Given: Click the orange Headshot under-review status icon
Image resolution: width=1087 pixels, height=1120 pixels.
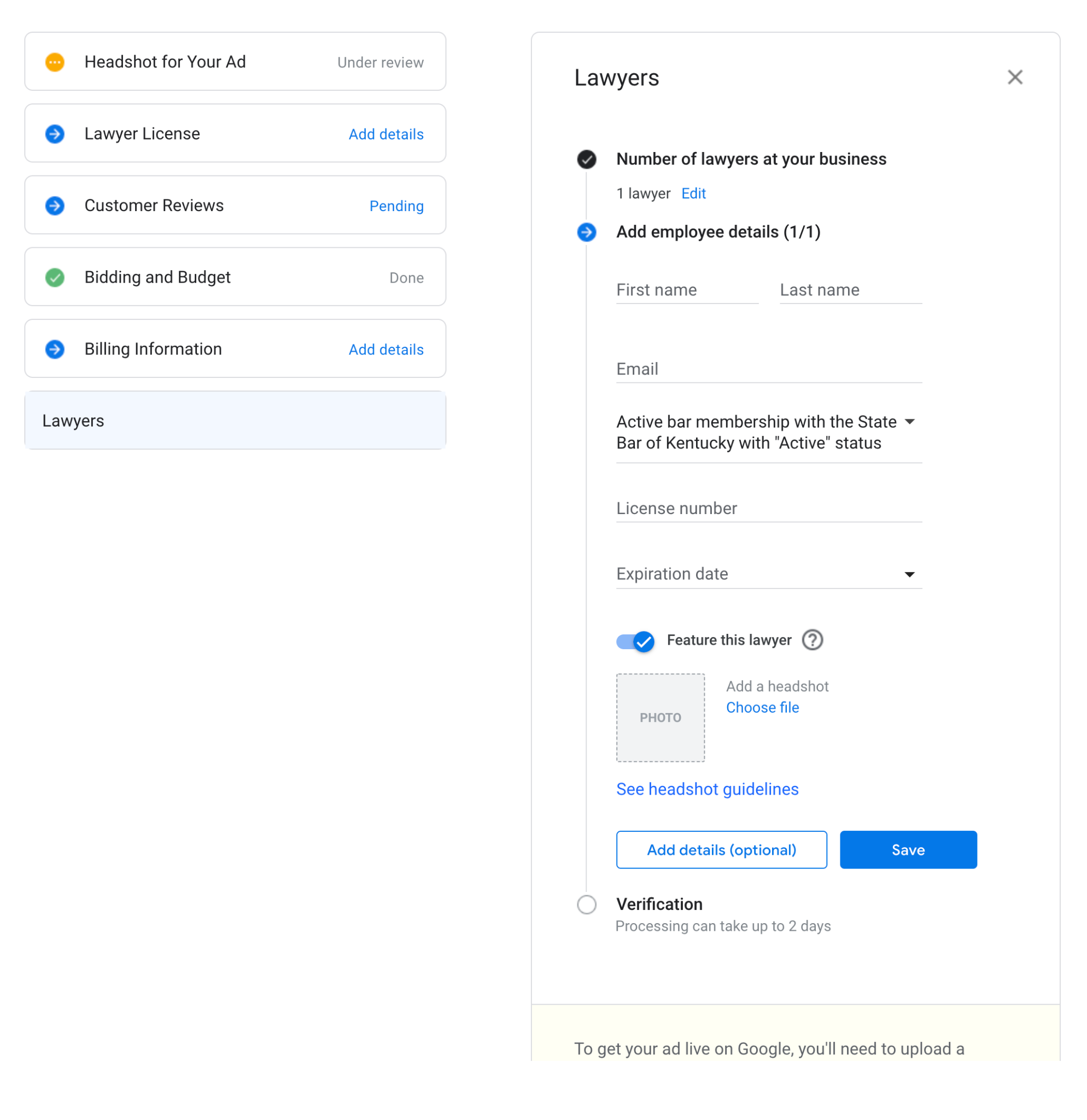Looking at the screenshot, I should tap(55, 62).
